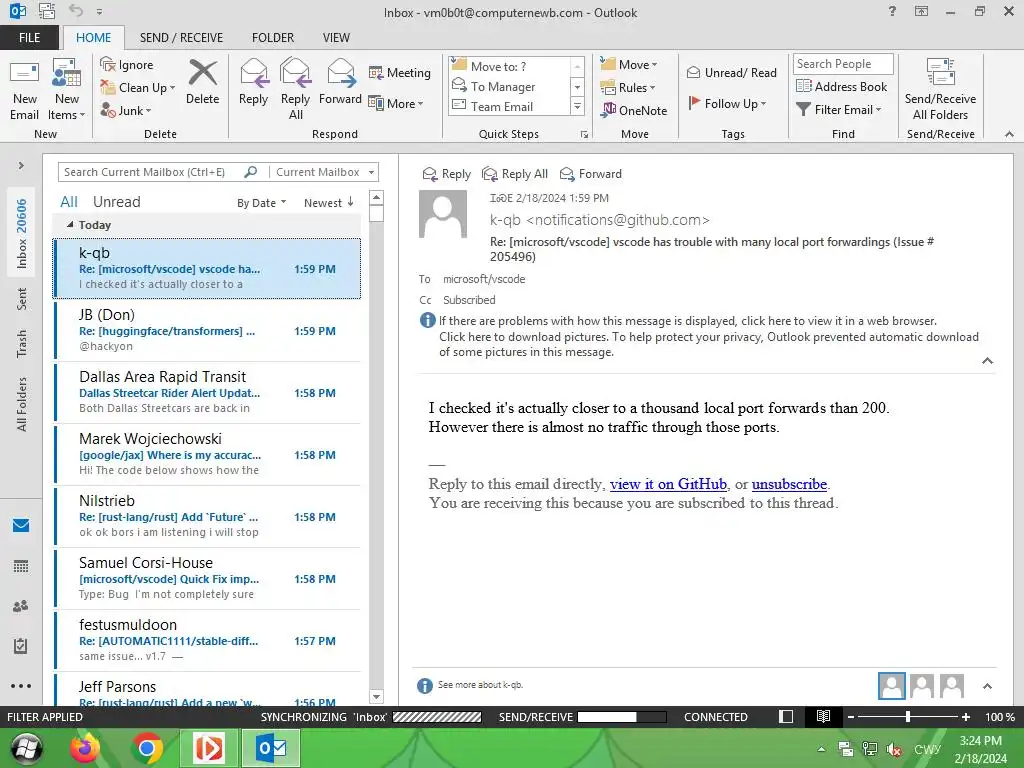Screen dimensions: 1024x768
Task: Click the ribbon Reply All button
Action: tap(295, 89)
